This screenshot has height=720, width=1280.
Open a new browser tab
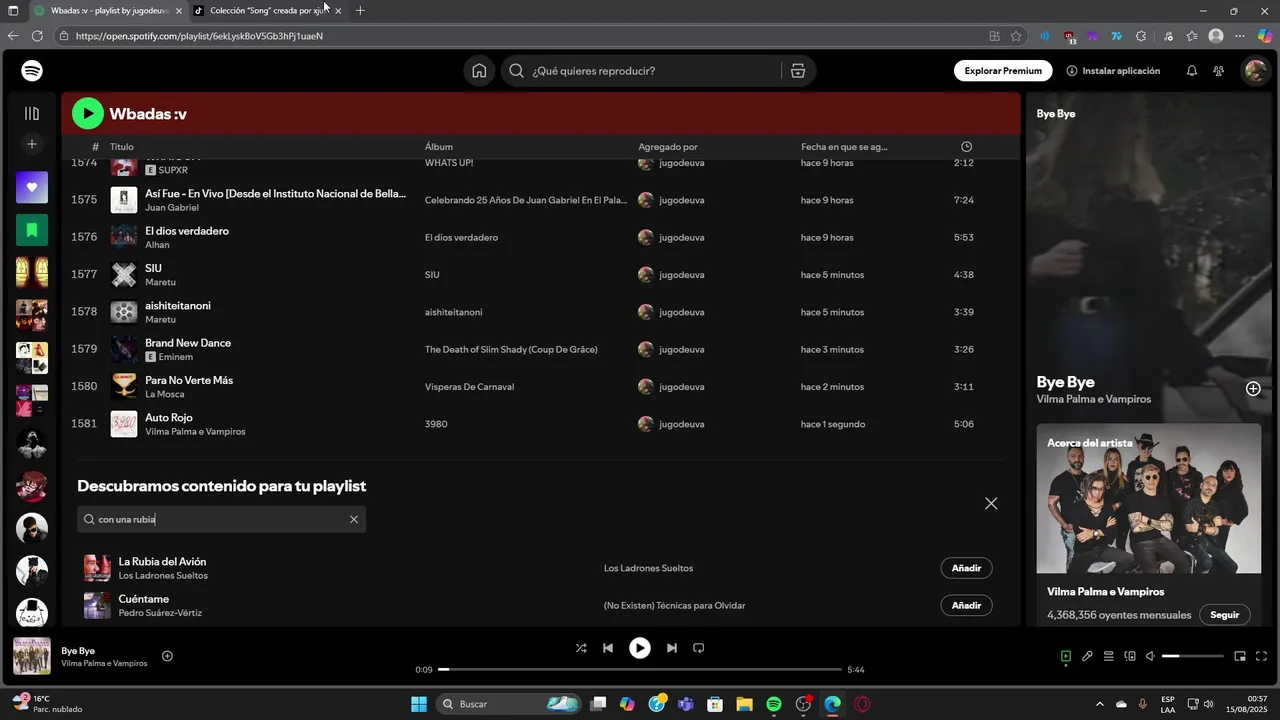360,11
